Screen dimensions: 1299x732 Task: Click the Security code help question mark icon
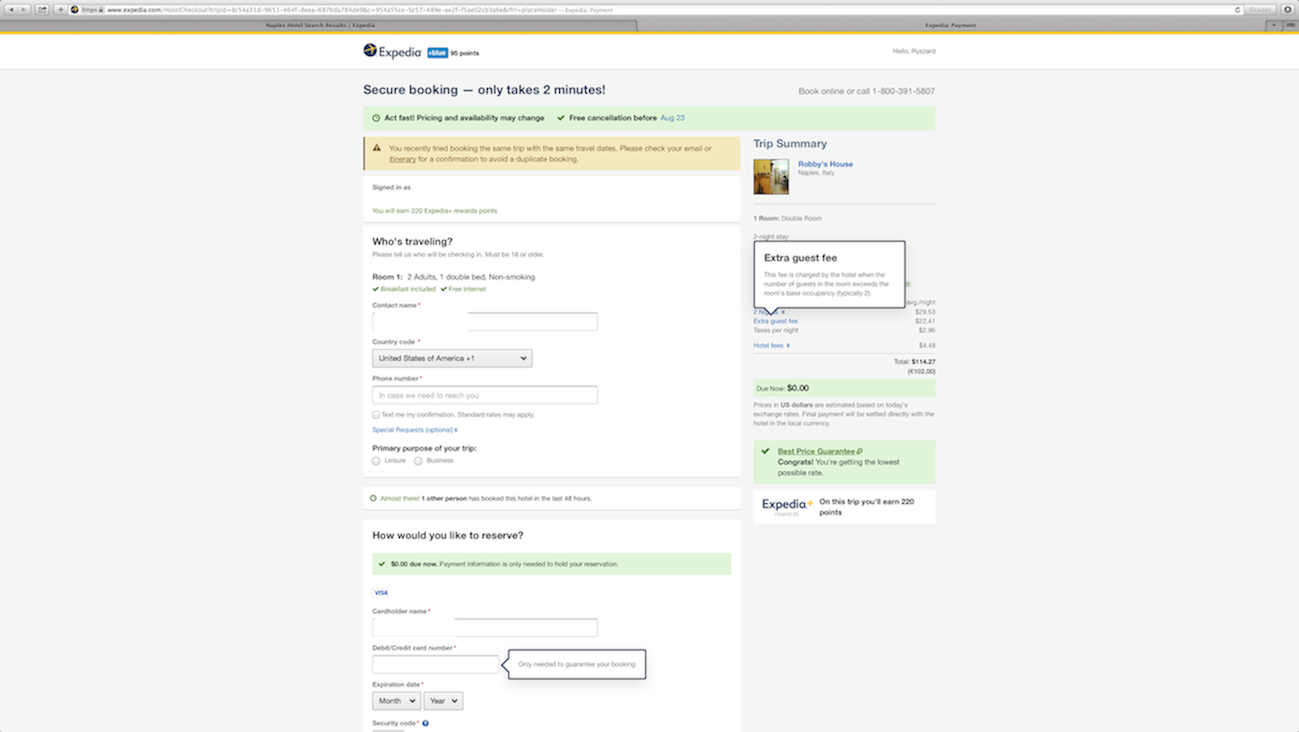click(x=425, y=723)
